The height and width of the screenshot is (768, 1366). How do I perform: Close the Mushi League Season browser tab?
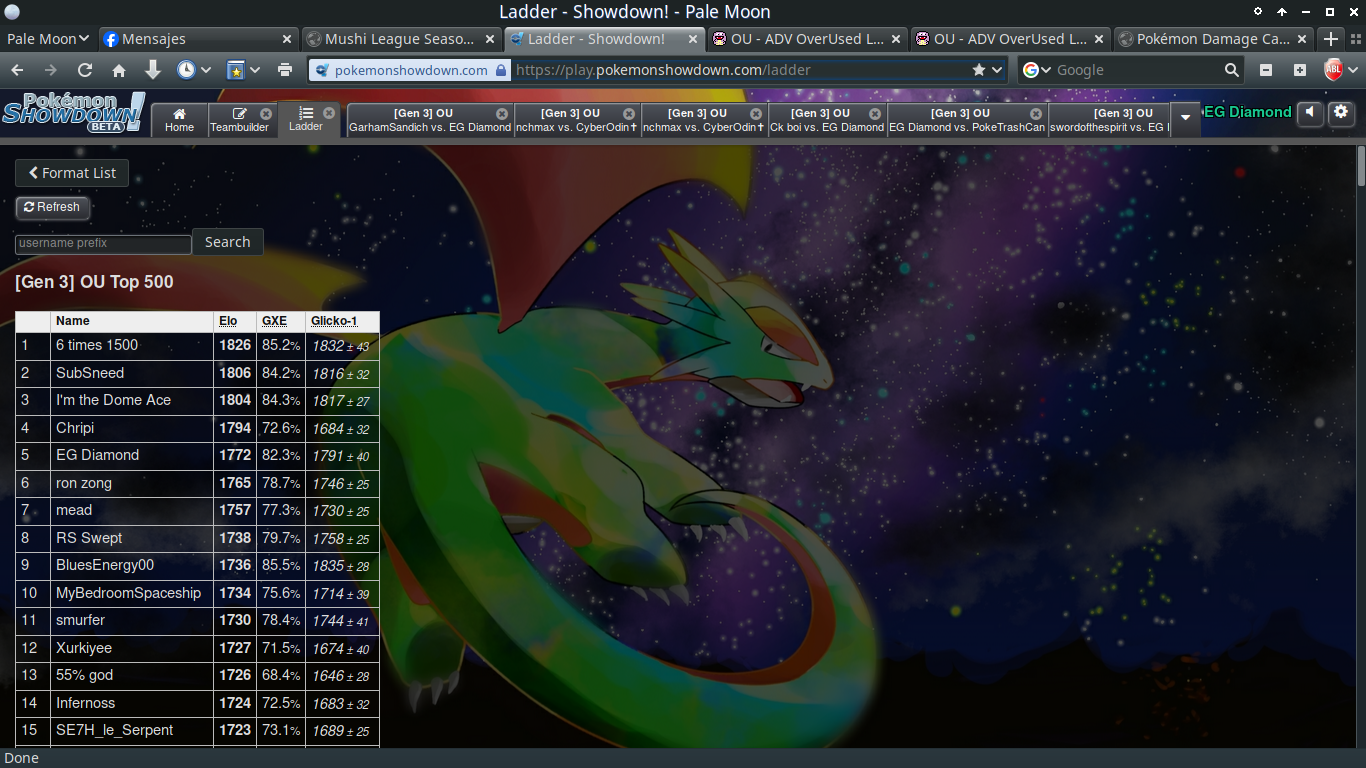coord(490,39)
